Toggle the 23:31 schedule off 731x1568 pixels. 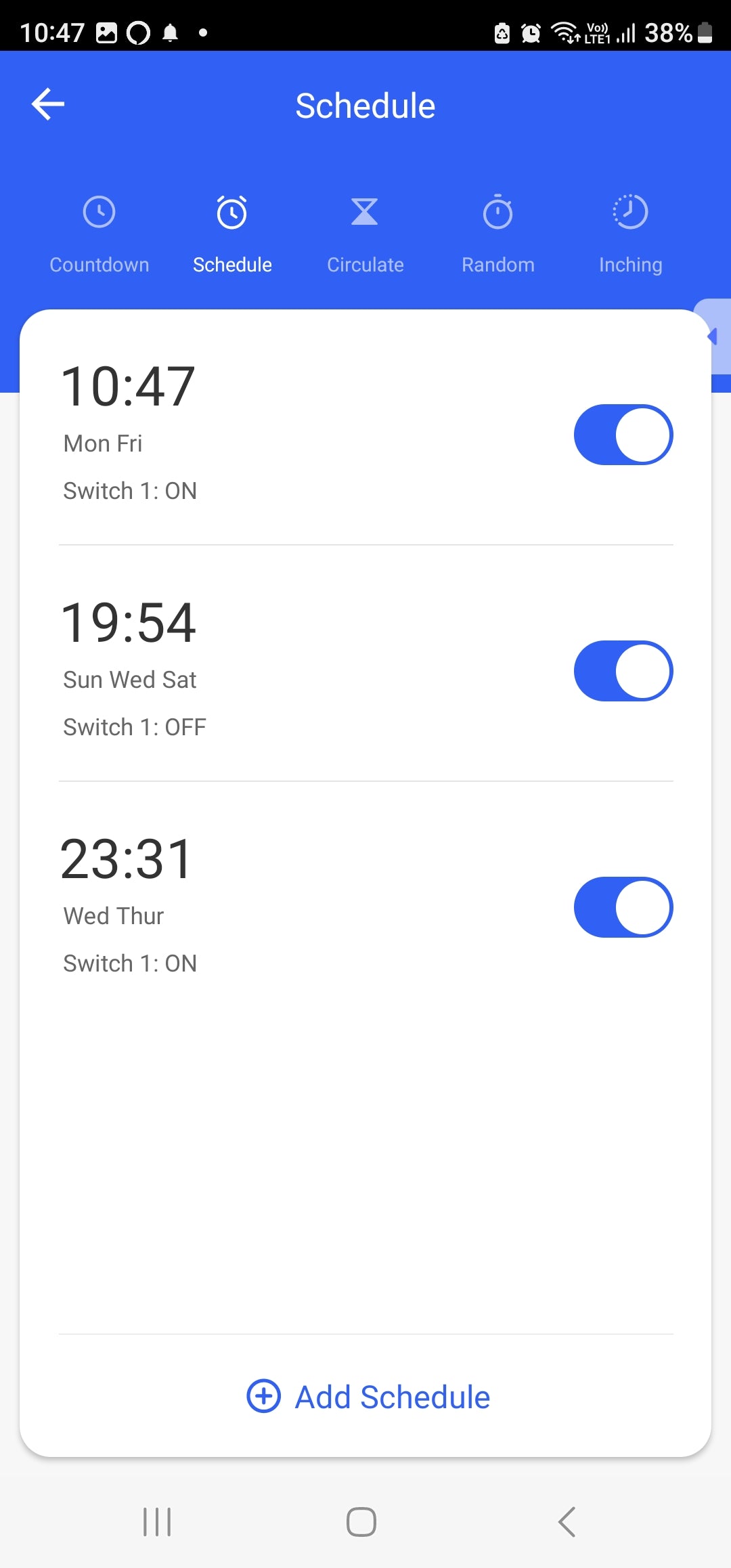tap(623, 907)
